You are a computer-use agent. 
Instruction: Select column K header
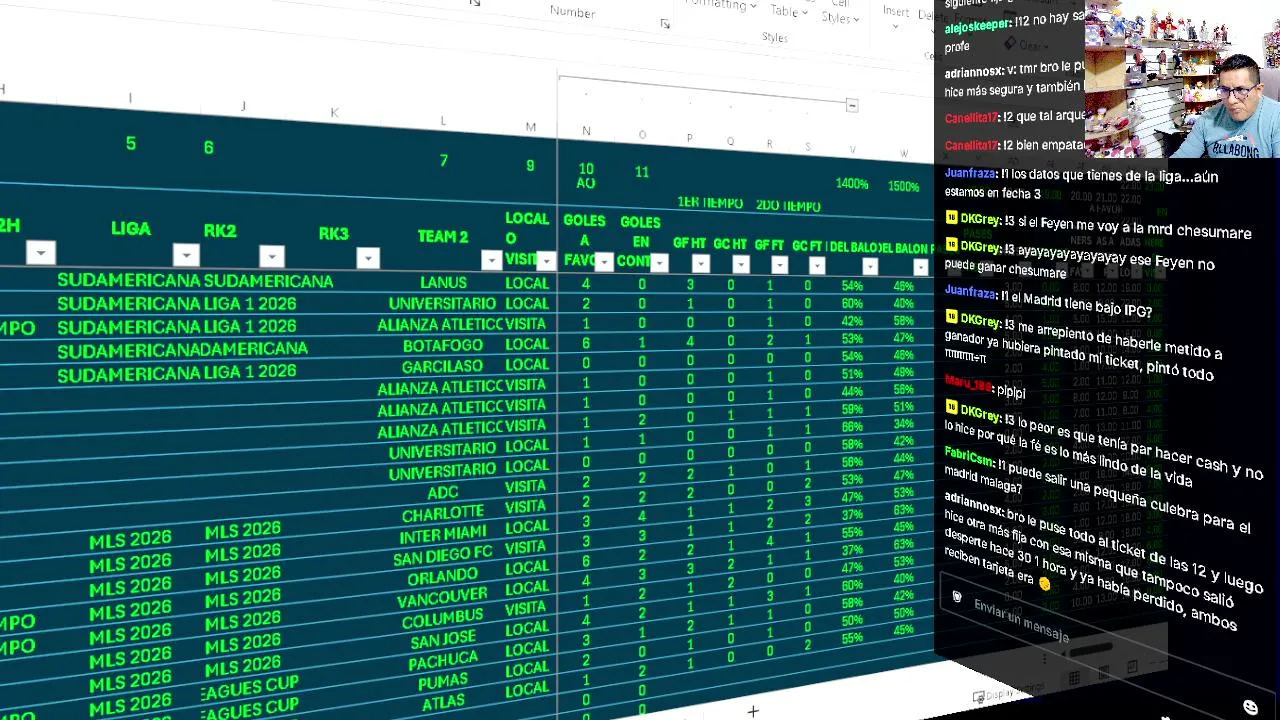click(x=334, y=113)
